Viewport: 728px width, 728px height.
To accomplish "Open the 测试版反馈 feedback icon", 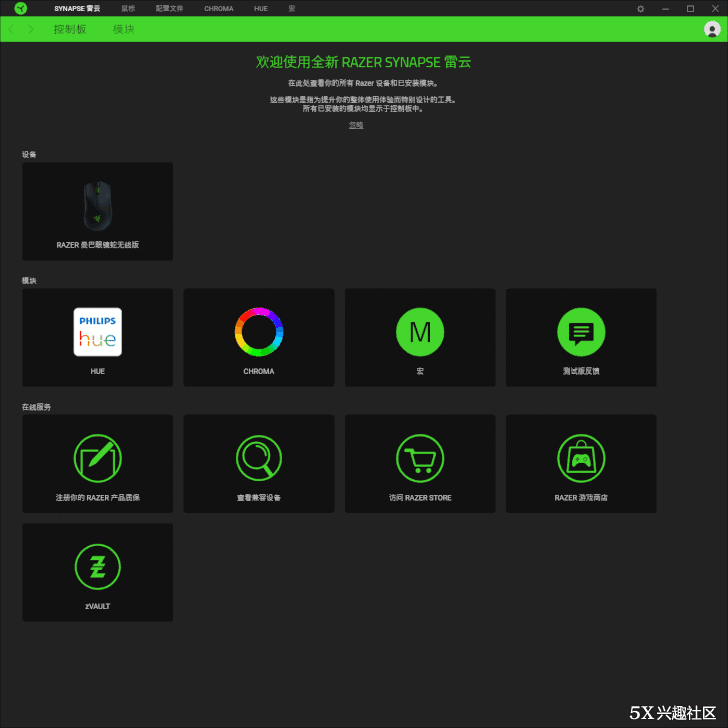I will [581, 332].
